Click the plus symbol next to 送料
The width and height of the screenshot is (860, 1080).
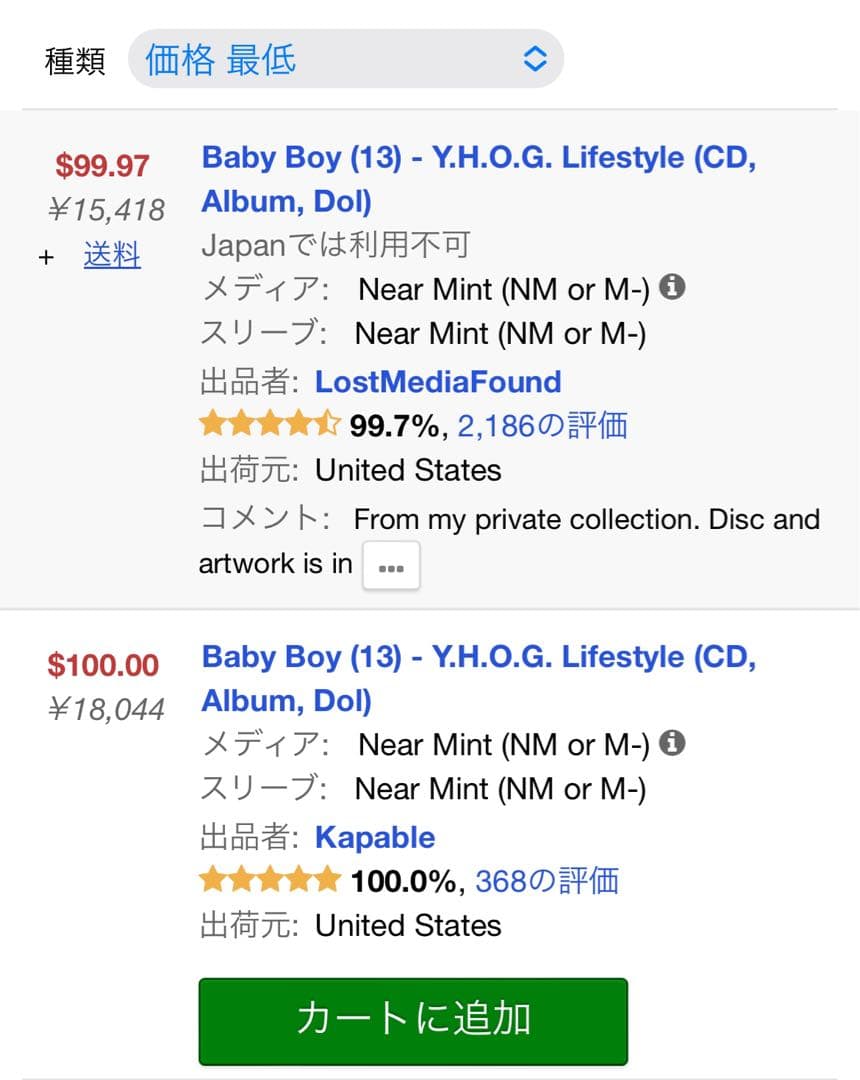[46, 257]
